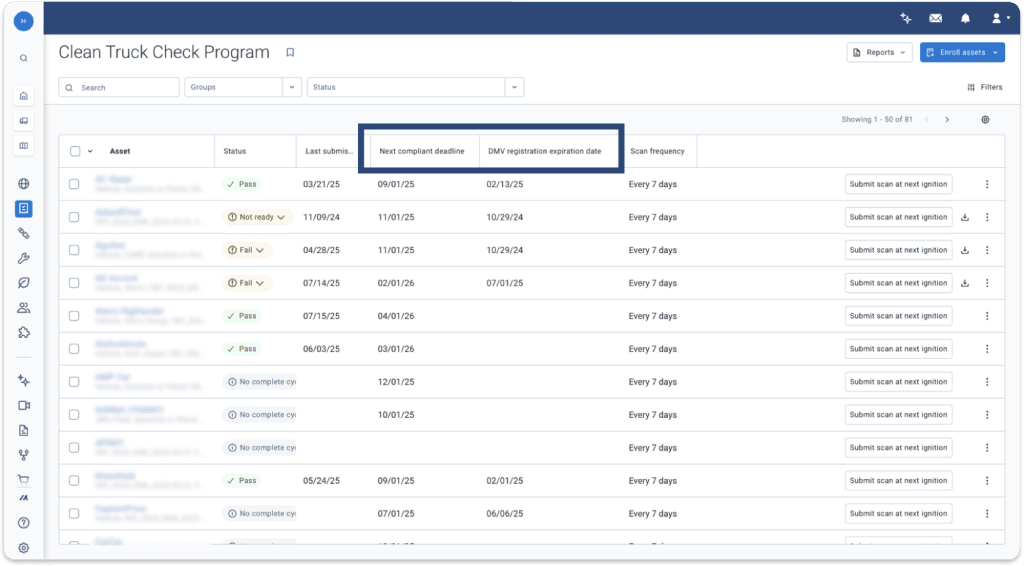Click the download icon in the Not ready row
1024x566 pixels.
pyautogui.click(x=965, y=217)
